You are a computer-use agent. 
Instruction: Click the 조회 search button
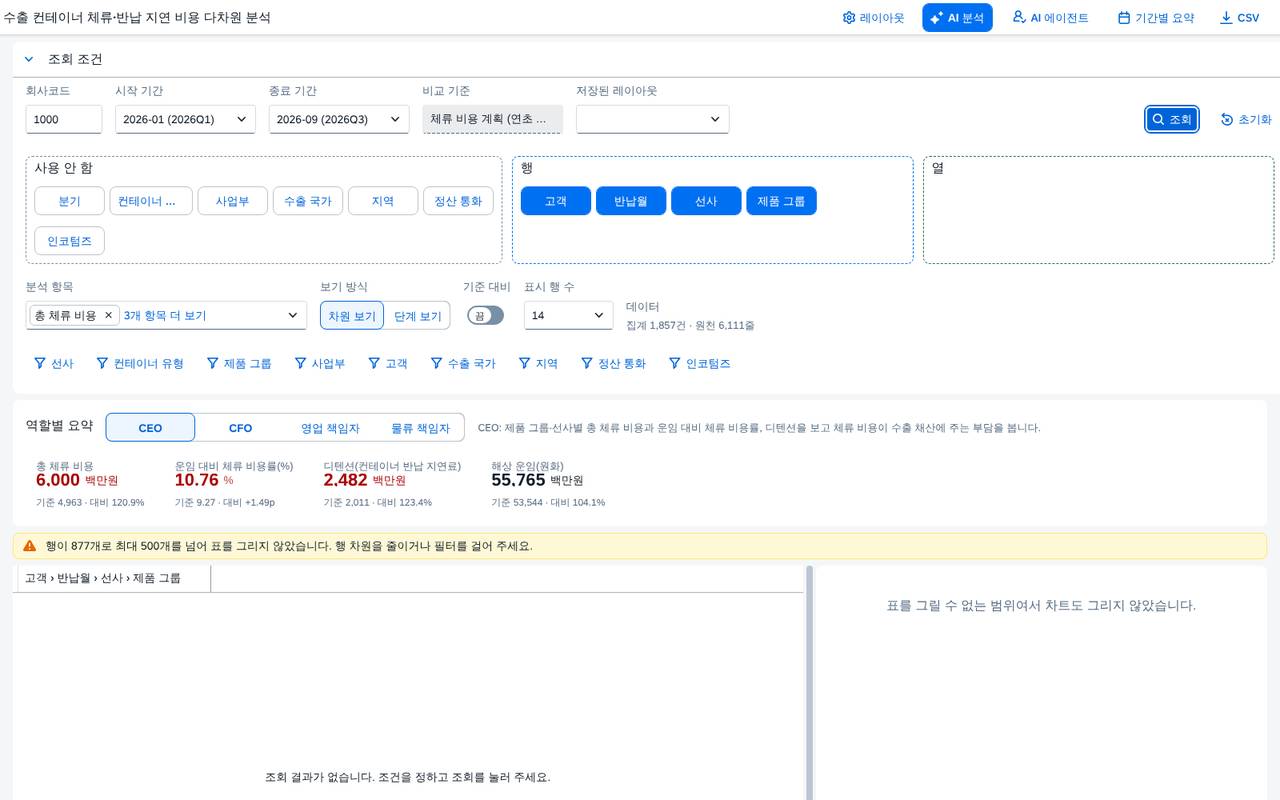[x=1172, y=119]
